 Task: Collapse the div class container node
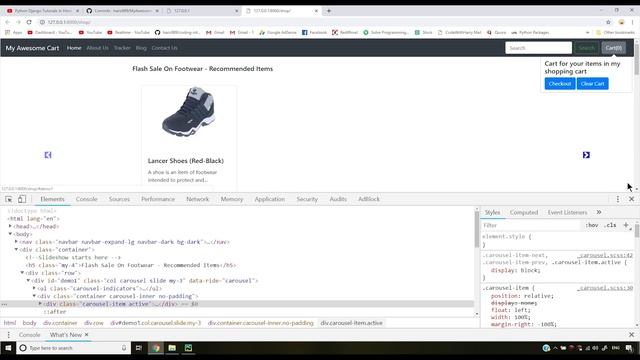(16, 249)
